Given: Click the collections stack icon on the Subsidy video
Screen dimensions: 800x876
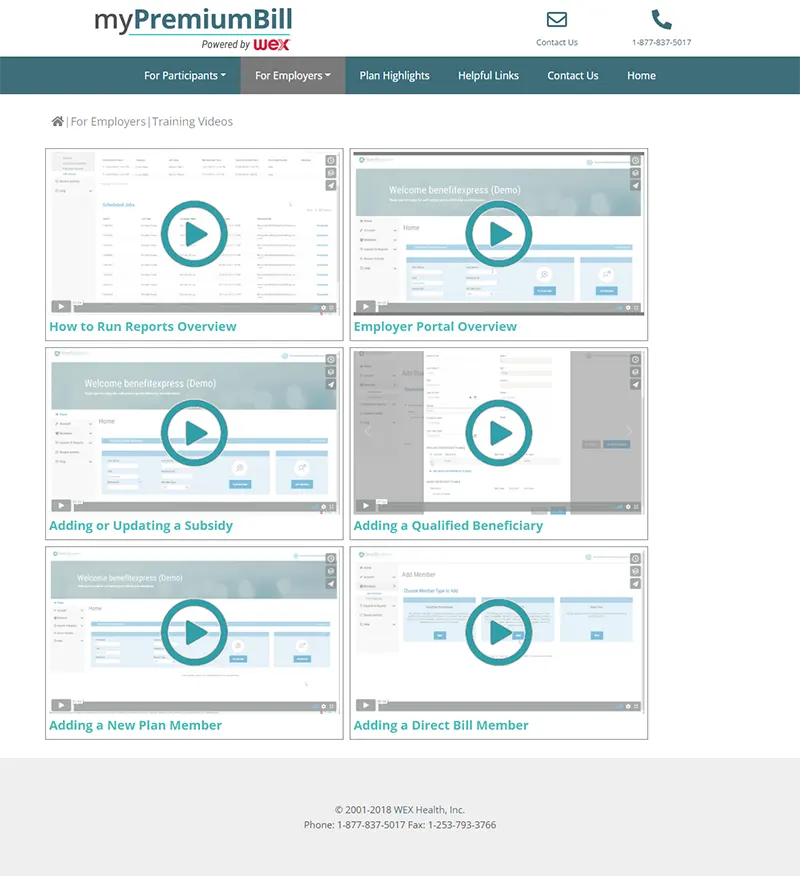Looking at the screenshot, I should tap(331, 372).
